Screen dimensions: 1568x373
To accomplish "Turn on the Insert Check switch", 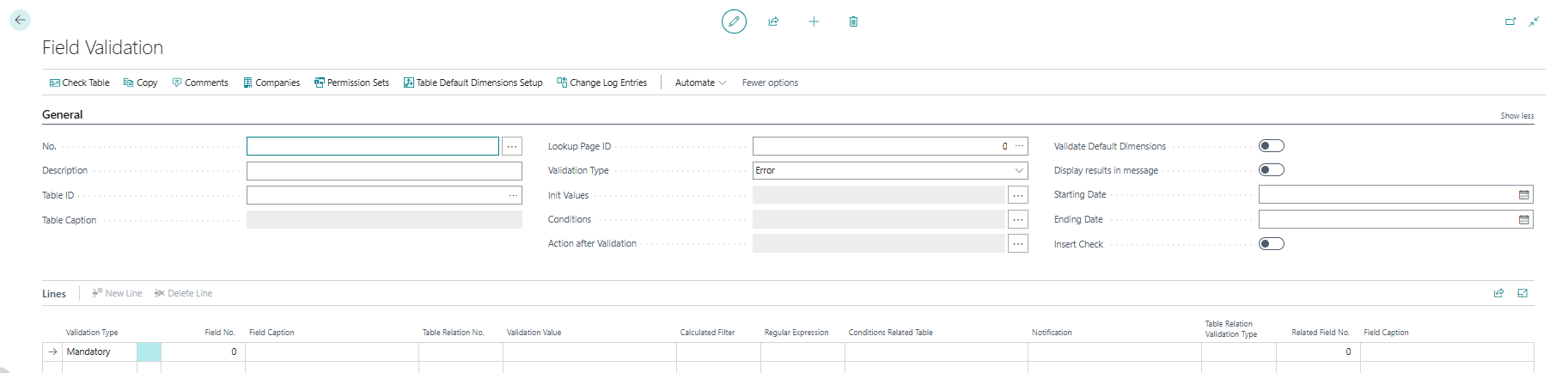I will click(1271, 244).
